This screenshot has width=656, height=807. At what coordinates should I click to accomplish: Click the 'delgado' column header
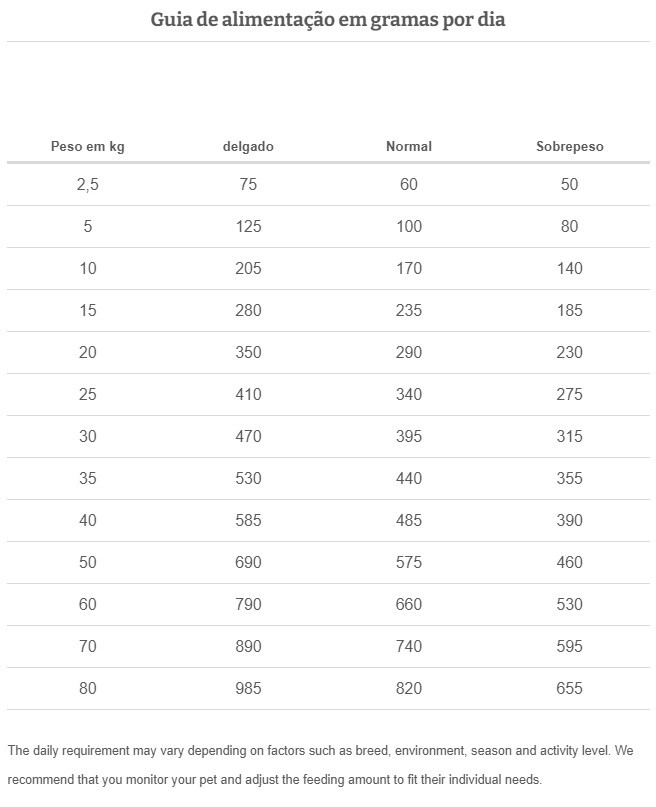click(248, 146)
